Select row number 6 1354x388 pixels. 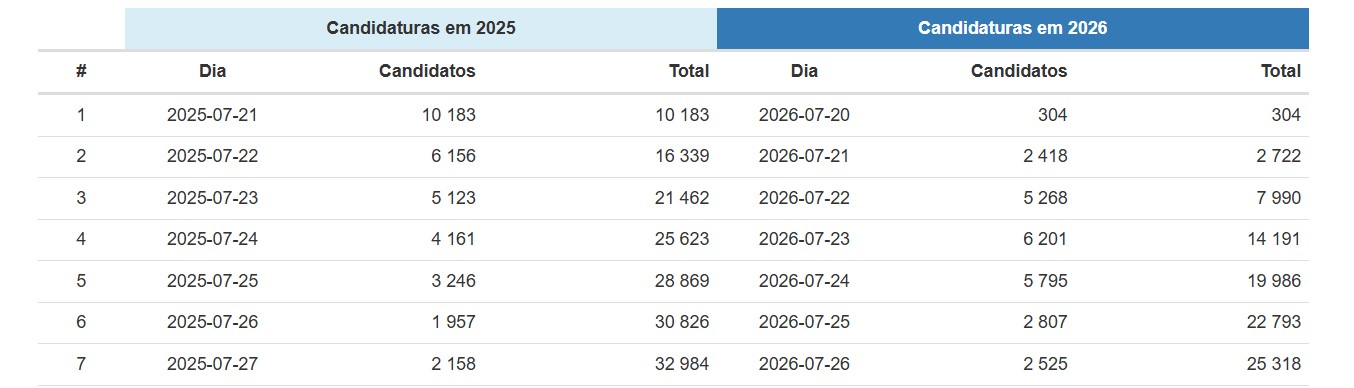pos(81,322)
